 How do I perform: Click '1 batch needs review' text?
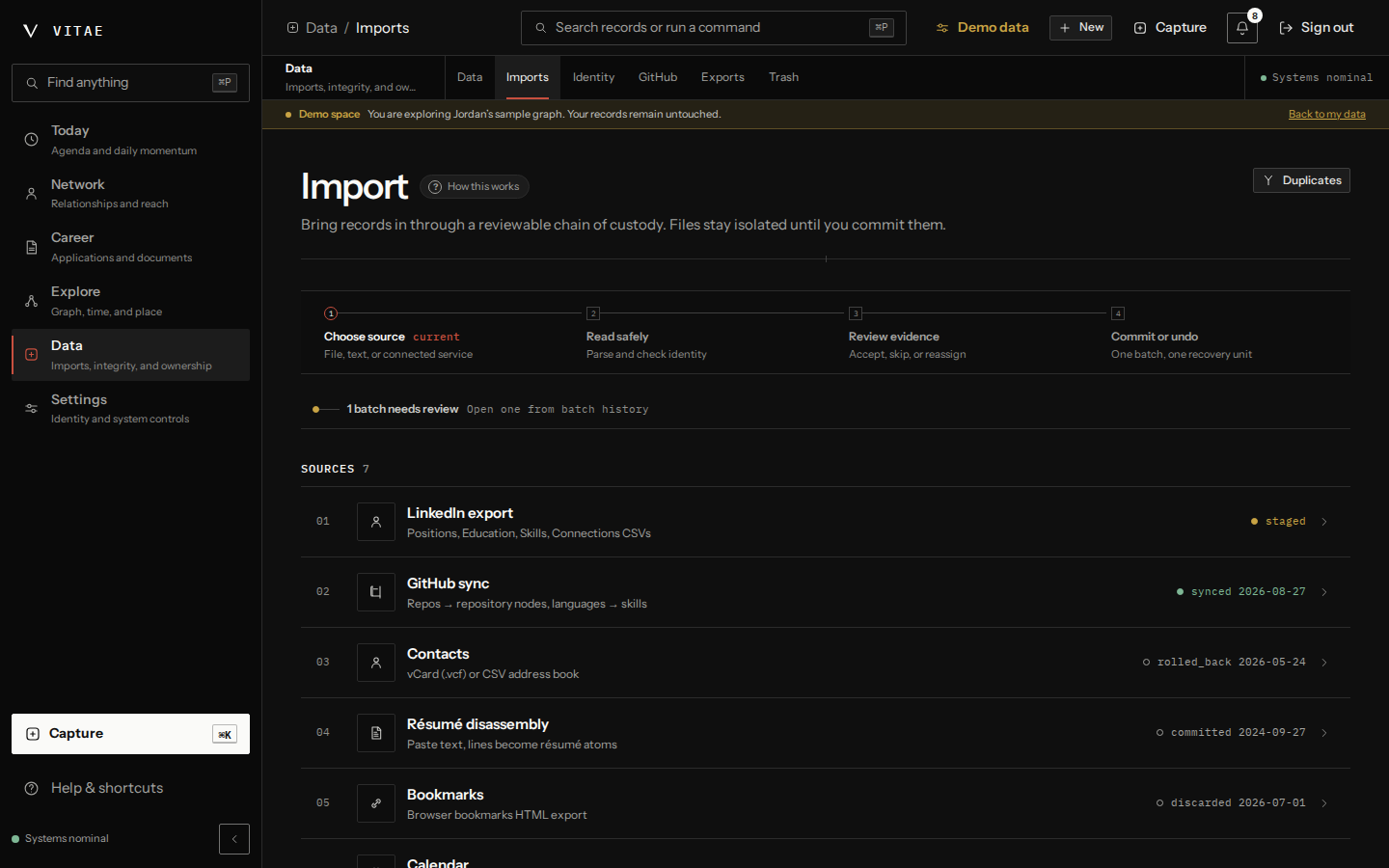pos(402,409)
